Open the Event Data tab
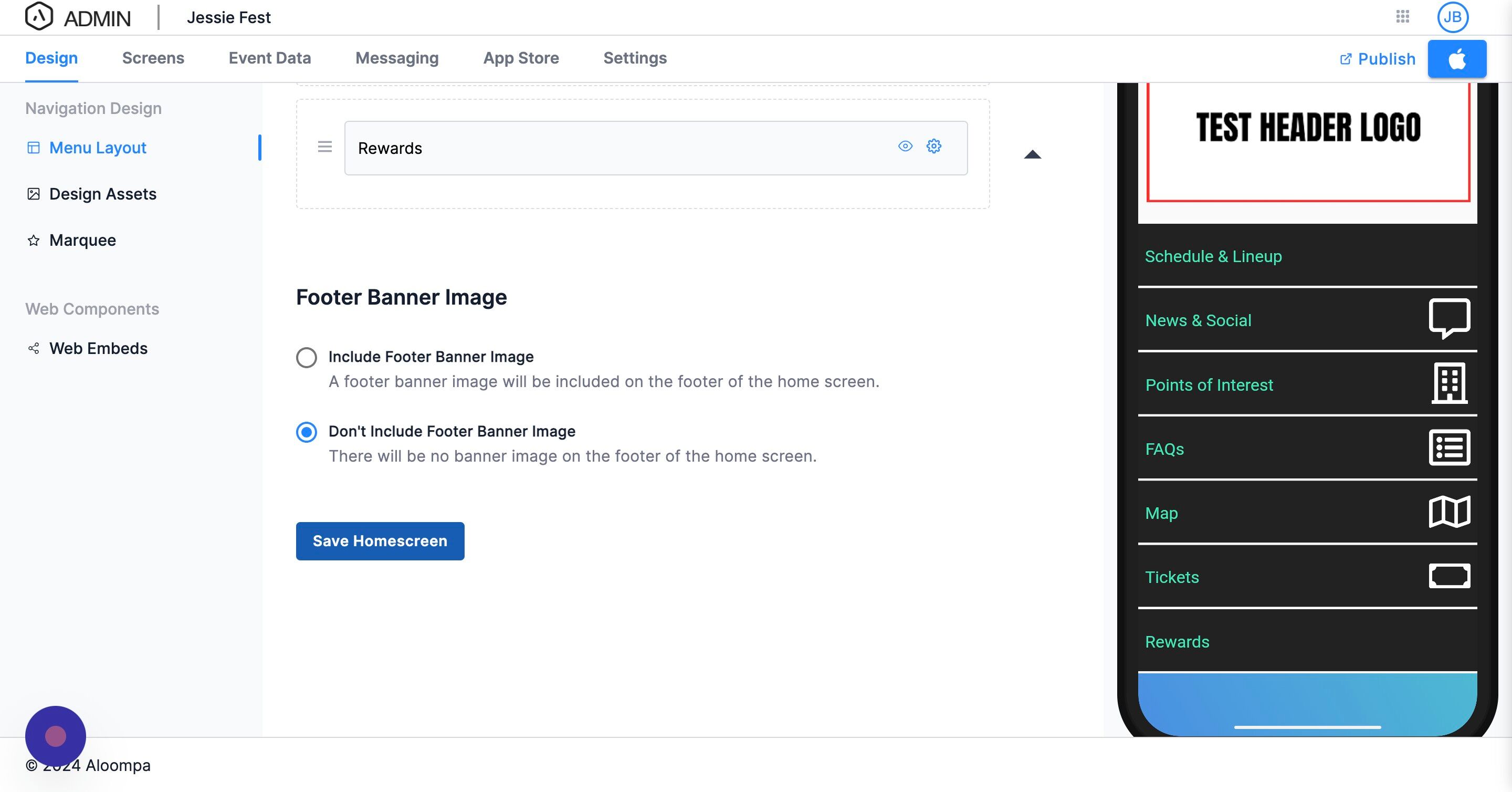Viewport: 1512px width, 792px height. pos(269,58)
